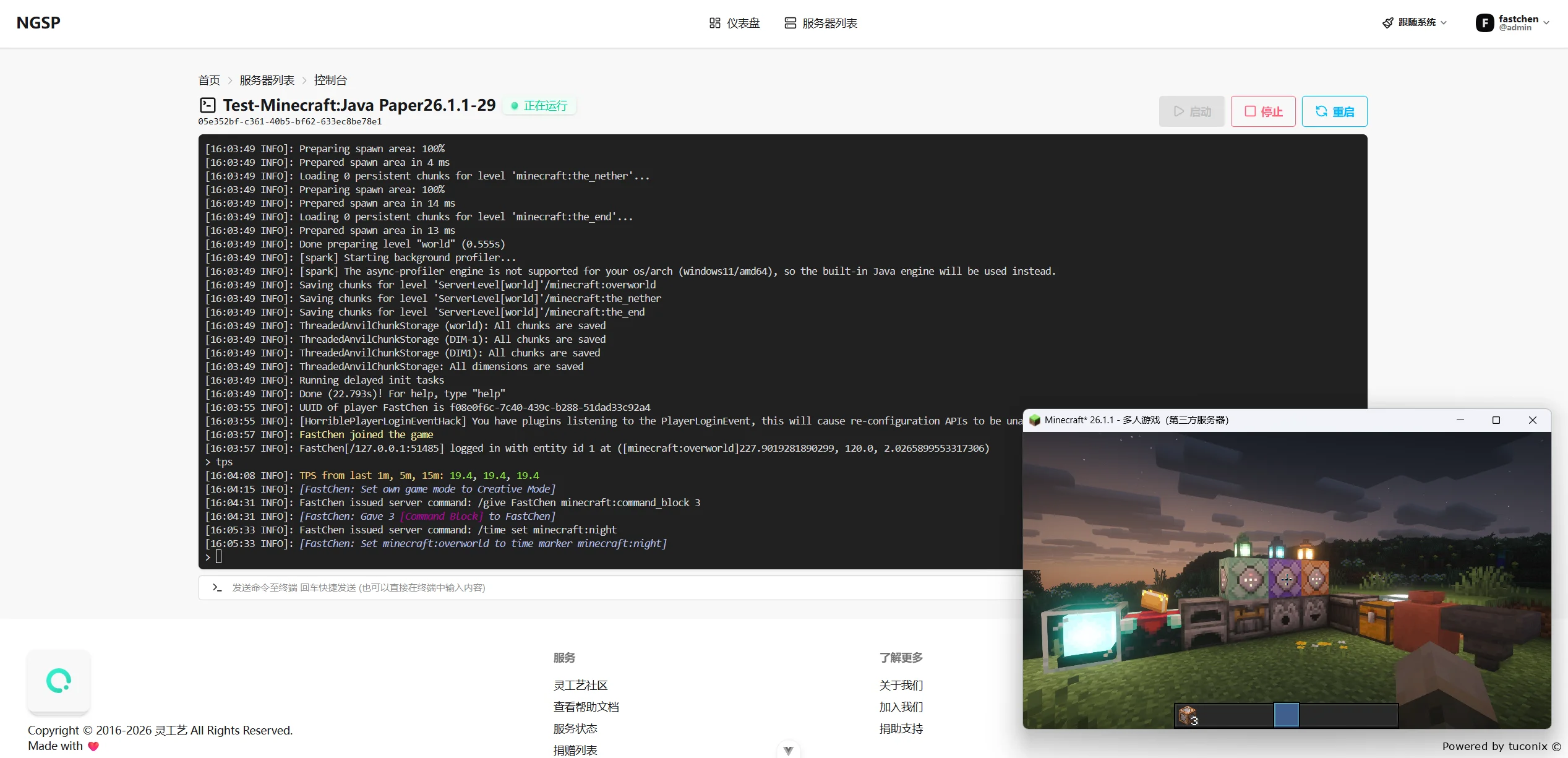1568x758 pixels.
Task: Click the NGSP logo in header
Action: [38, 23]
